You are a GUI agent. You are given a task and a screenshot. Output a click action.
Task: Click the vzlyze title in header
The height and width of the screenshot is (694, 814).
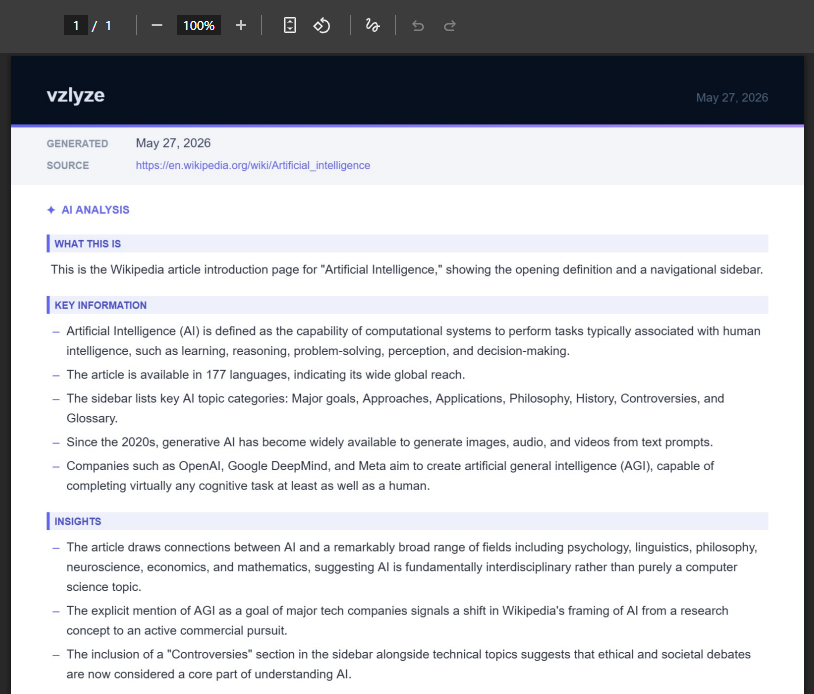76,95
